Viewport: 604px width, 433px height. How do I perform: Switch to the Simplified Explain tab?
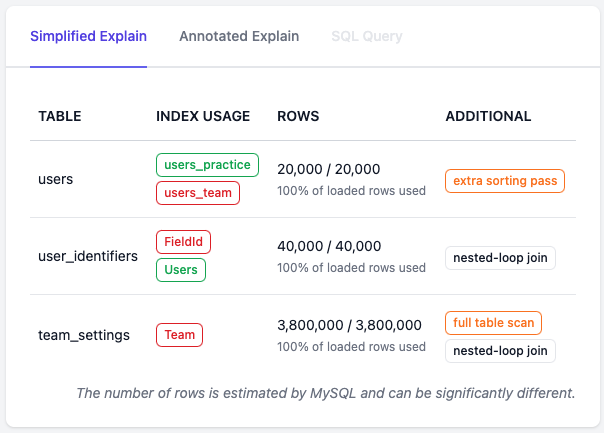88,36
